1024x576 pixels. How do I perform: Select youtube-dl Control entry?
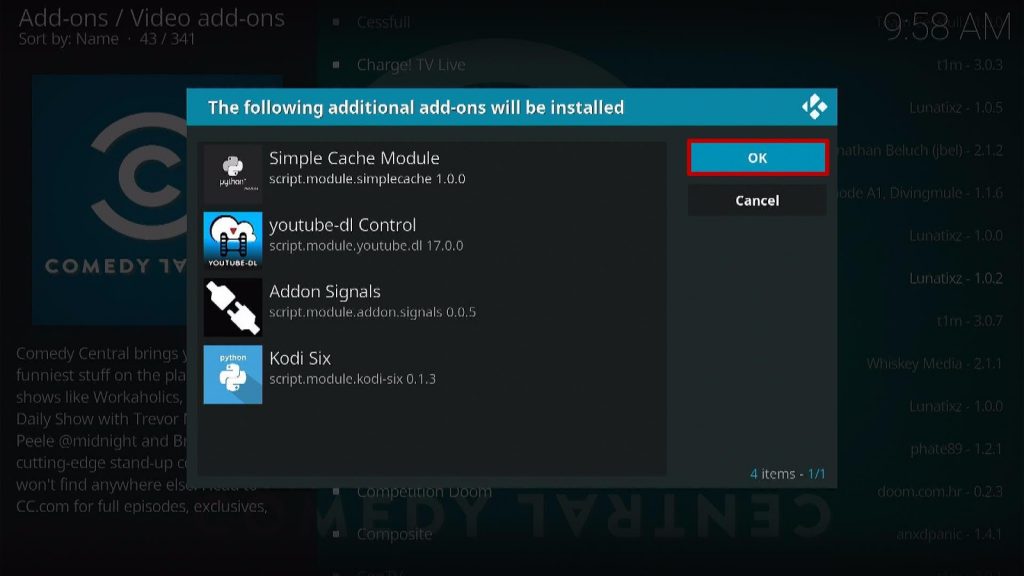click(x=433, y=241)
